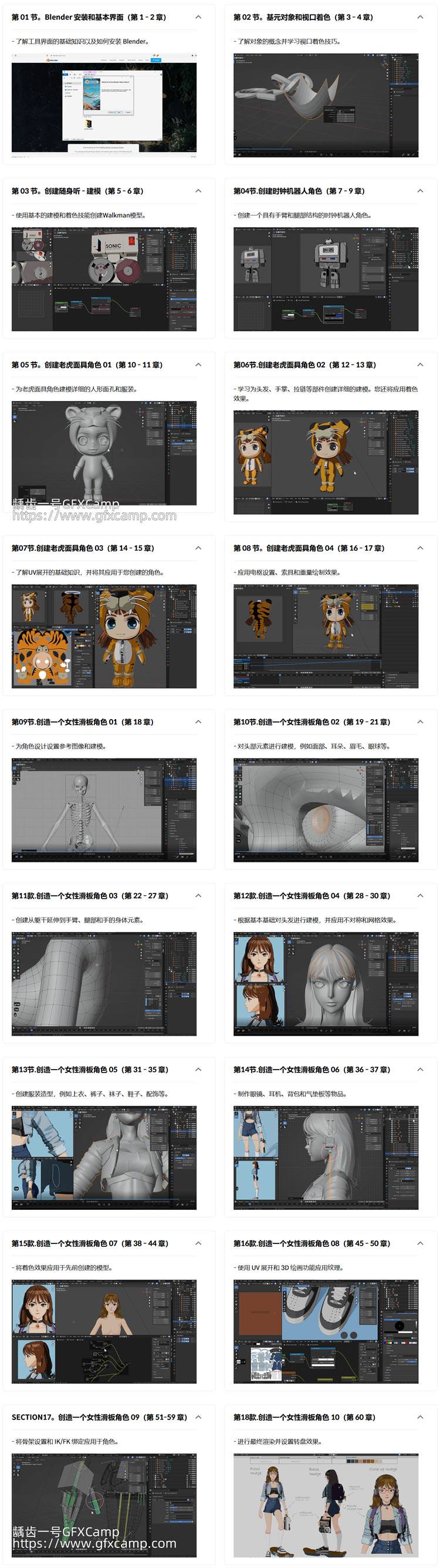440x1568 pixels.
Task: Open the clock robot thumbnail in section 04
Action: coord(326,279)
